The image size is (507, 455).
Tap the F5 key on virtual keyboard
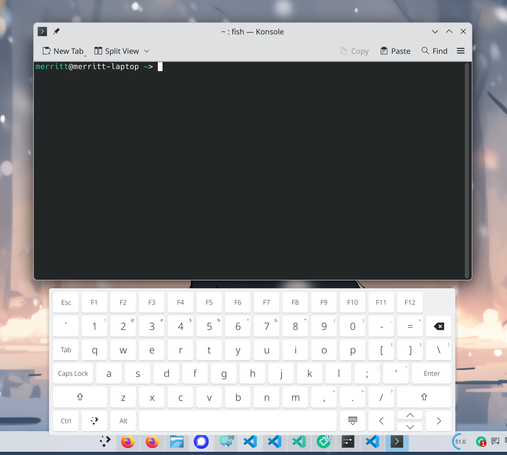coord(209,302)
